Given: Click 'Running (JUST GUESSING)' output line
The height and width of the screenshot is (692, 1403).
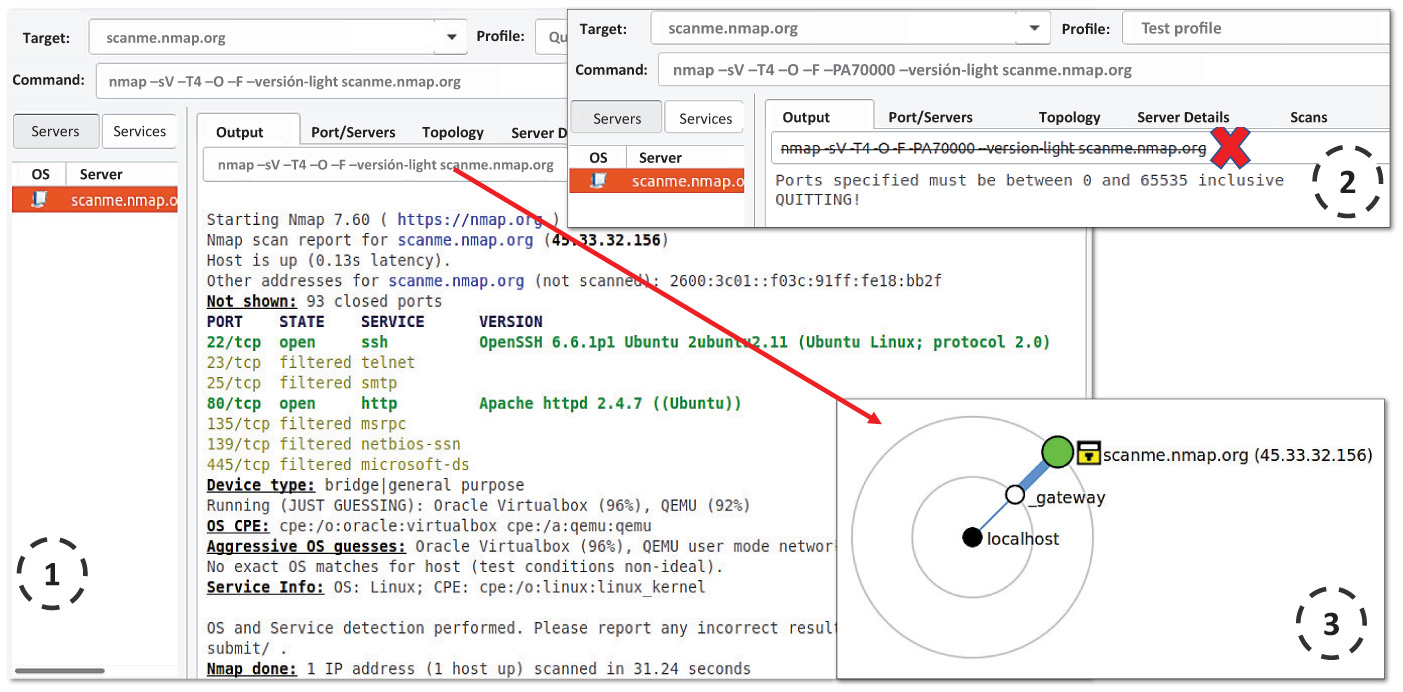Looking at the screenshot, I should point(478,505).
